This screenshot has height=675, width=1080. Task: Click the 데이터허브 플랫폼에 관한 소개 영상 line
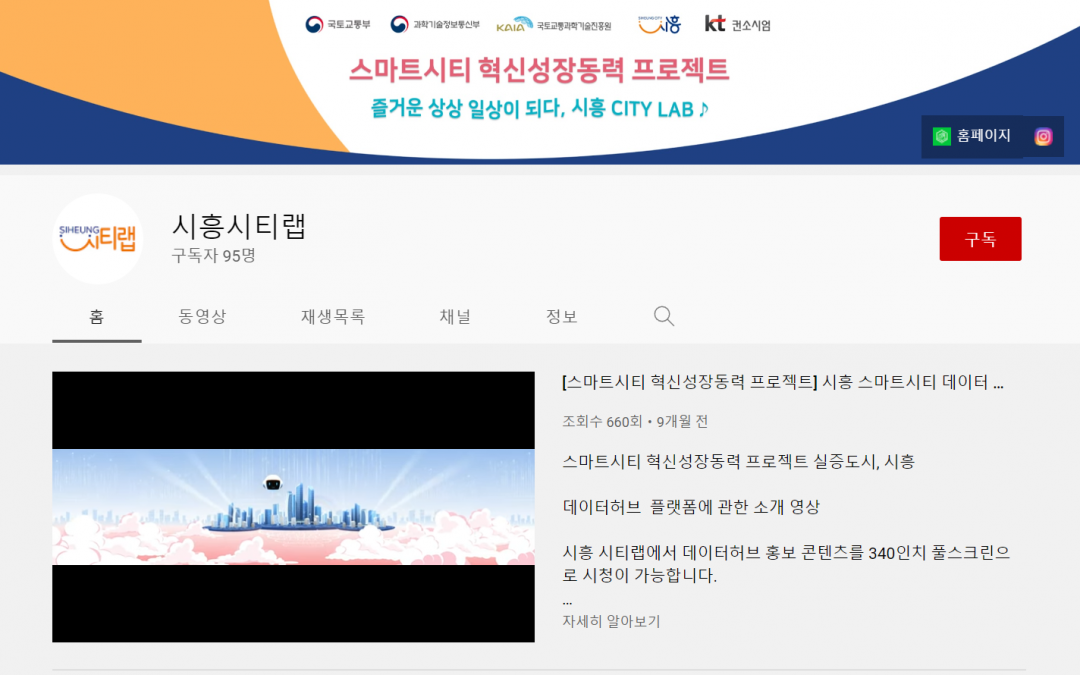pyautogui.click(x=692, y=508)
